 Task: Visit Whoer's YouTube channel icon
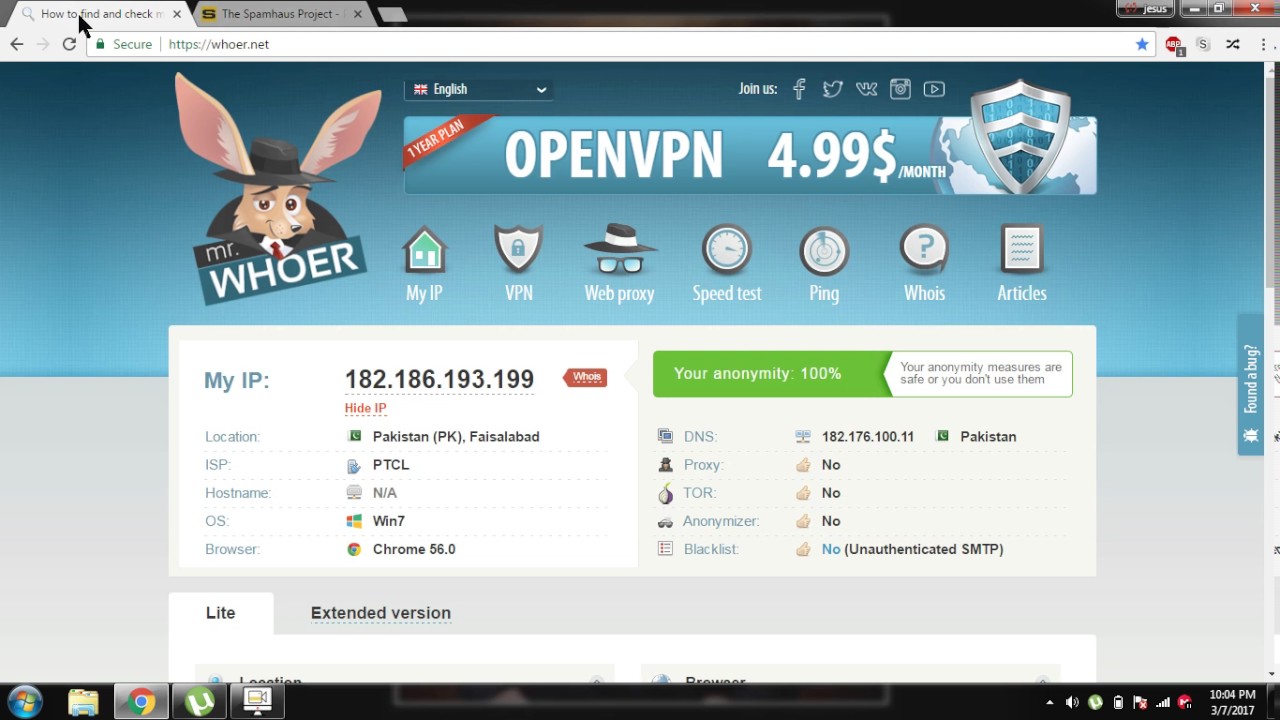click(934, 89)
